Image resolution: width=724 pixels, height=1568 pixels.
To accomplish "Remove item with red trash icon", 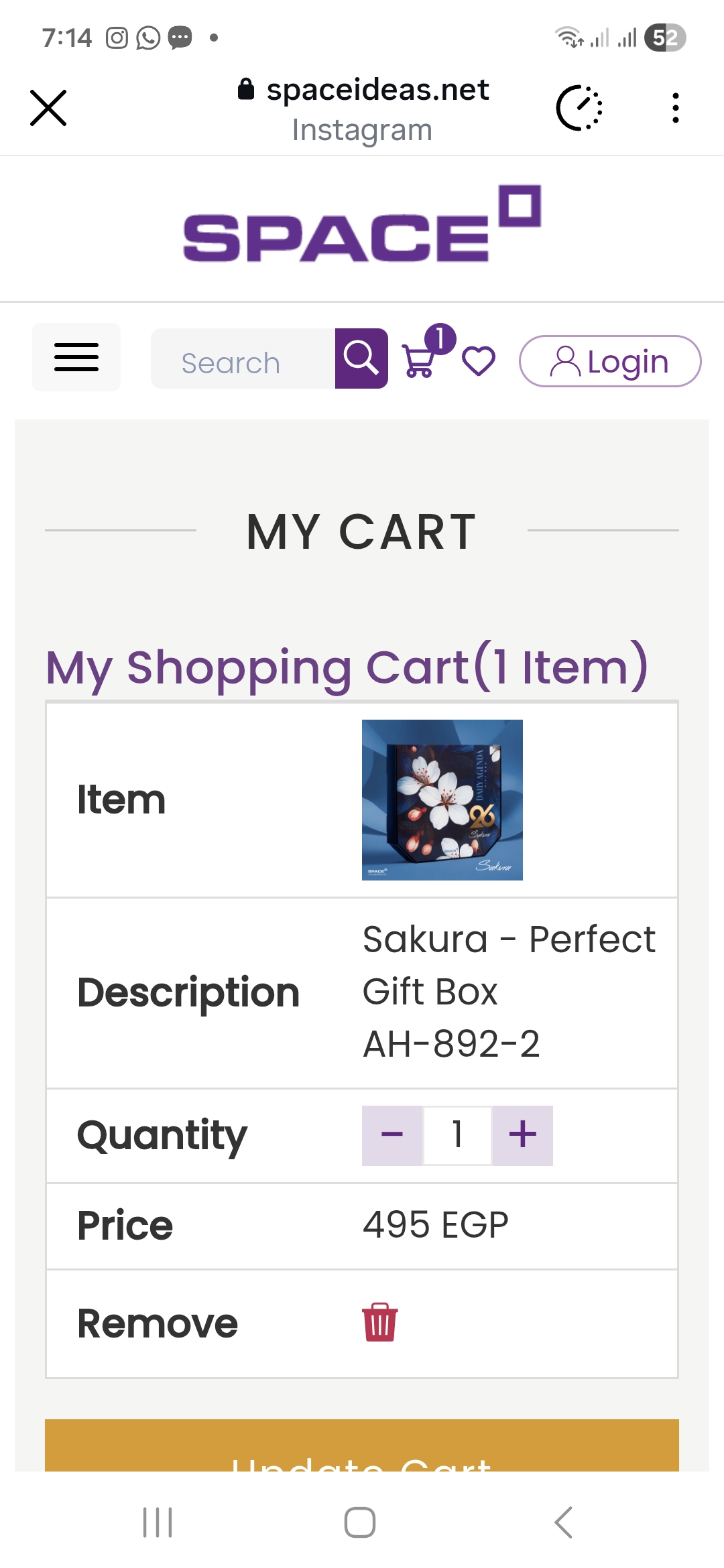I will tap(379, 1323).
